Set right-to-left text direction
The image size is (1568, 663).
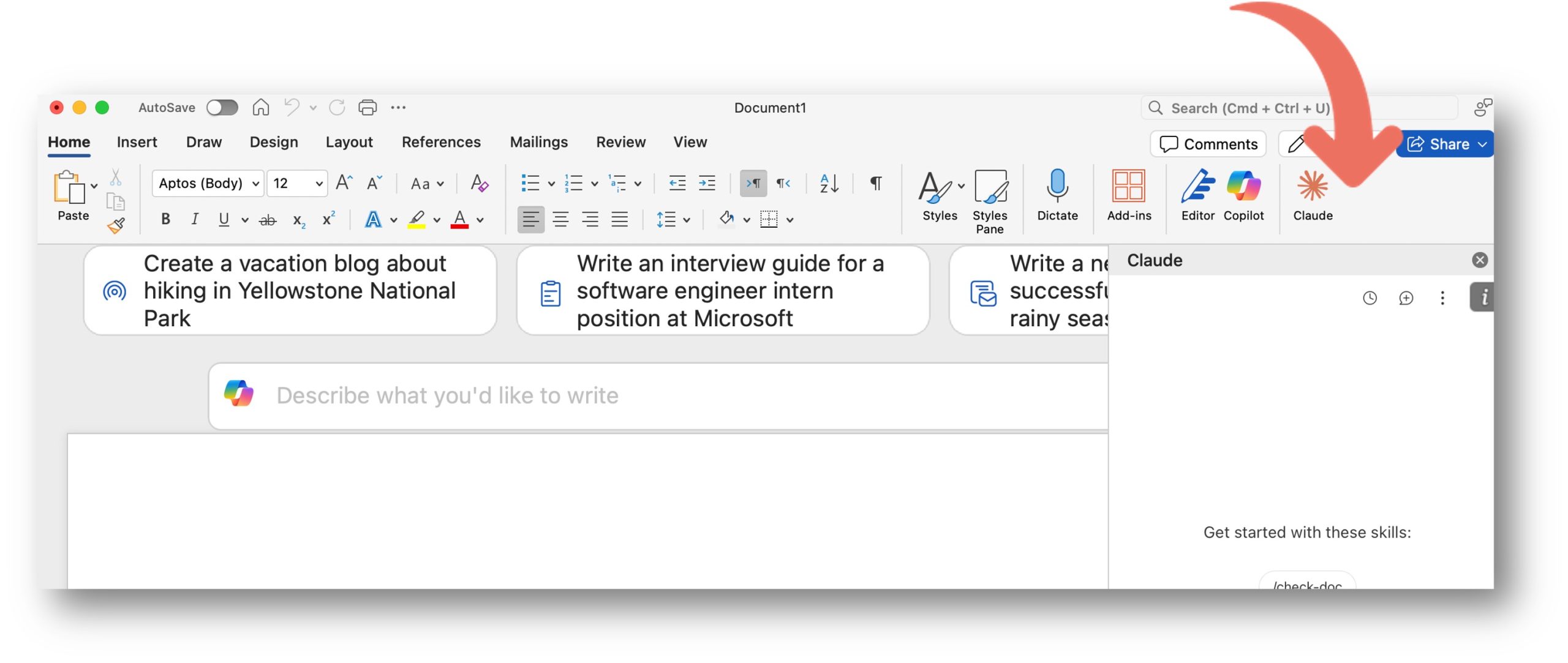coord(783,183)
